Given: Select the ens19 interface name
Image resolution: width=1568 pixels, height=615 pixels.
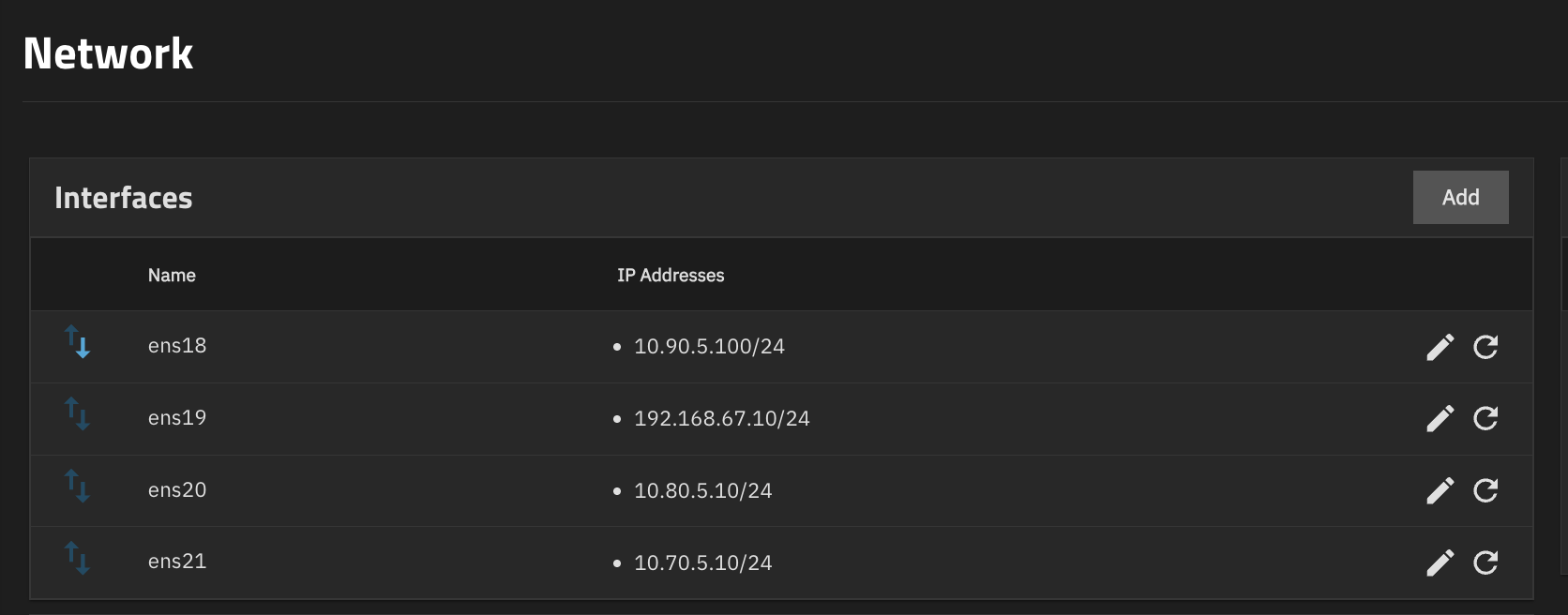Looking at the screenshot, I should point(177,418).
